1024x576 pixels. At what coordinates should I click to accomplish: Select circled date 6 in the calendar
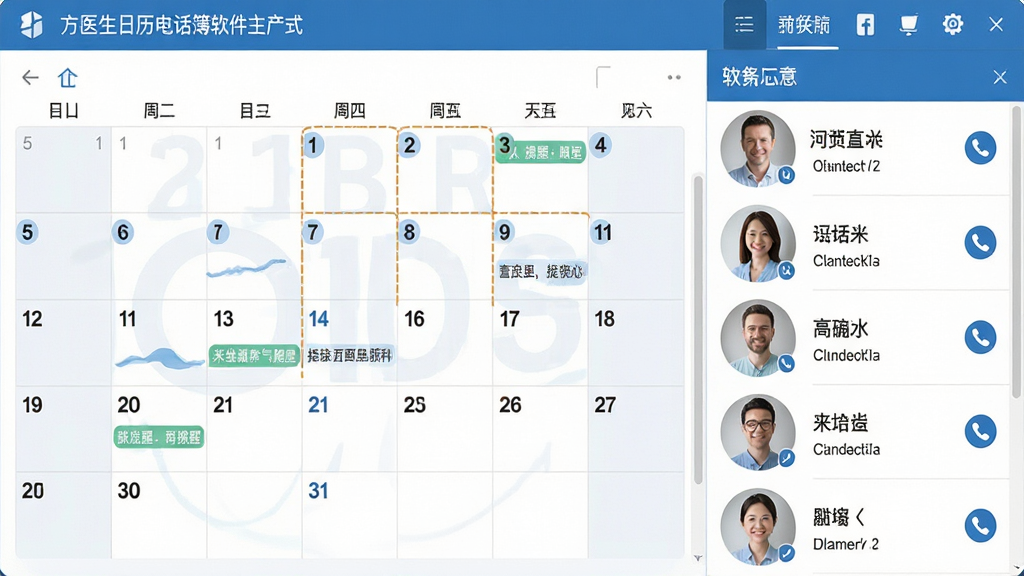point(123,232)
